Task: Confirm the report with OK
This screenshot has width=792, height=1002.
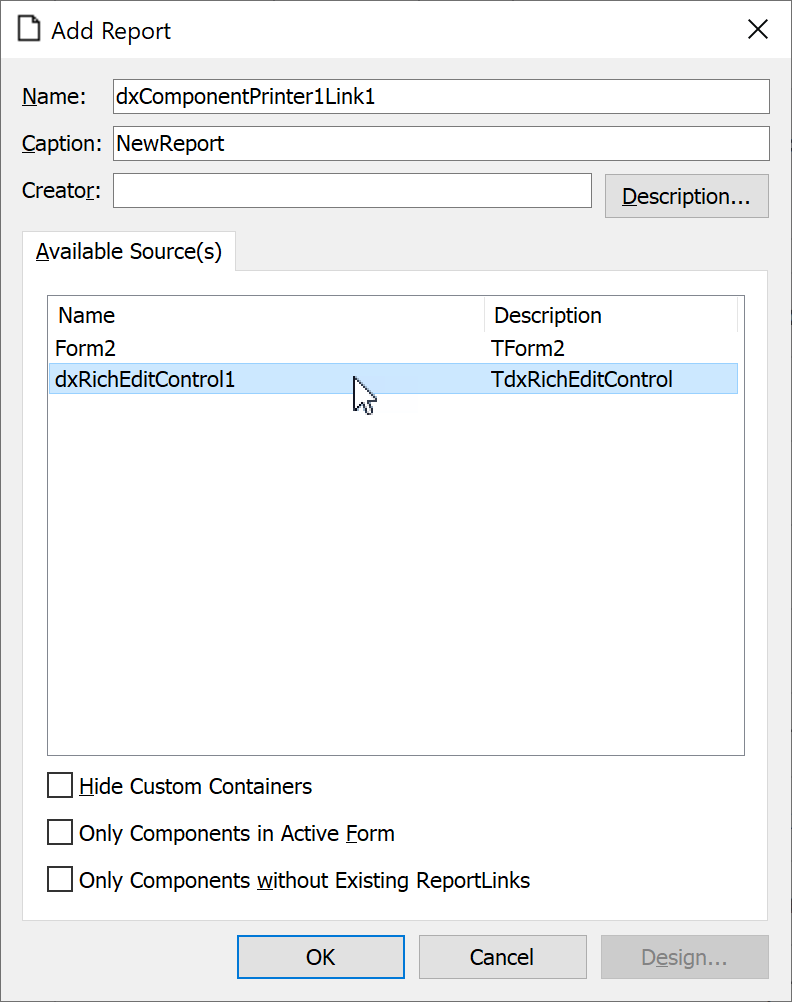Action: click(x=320, y=956)
